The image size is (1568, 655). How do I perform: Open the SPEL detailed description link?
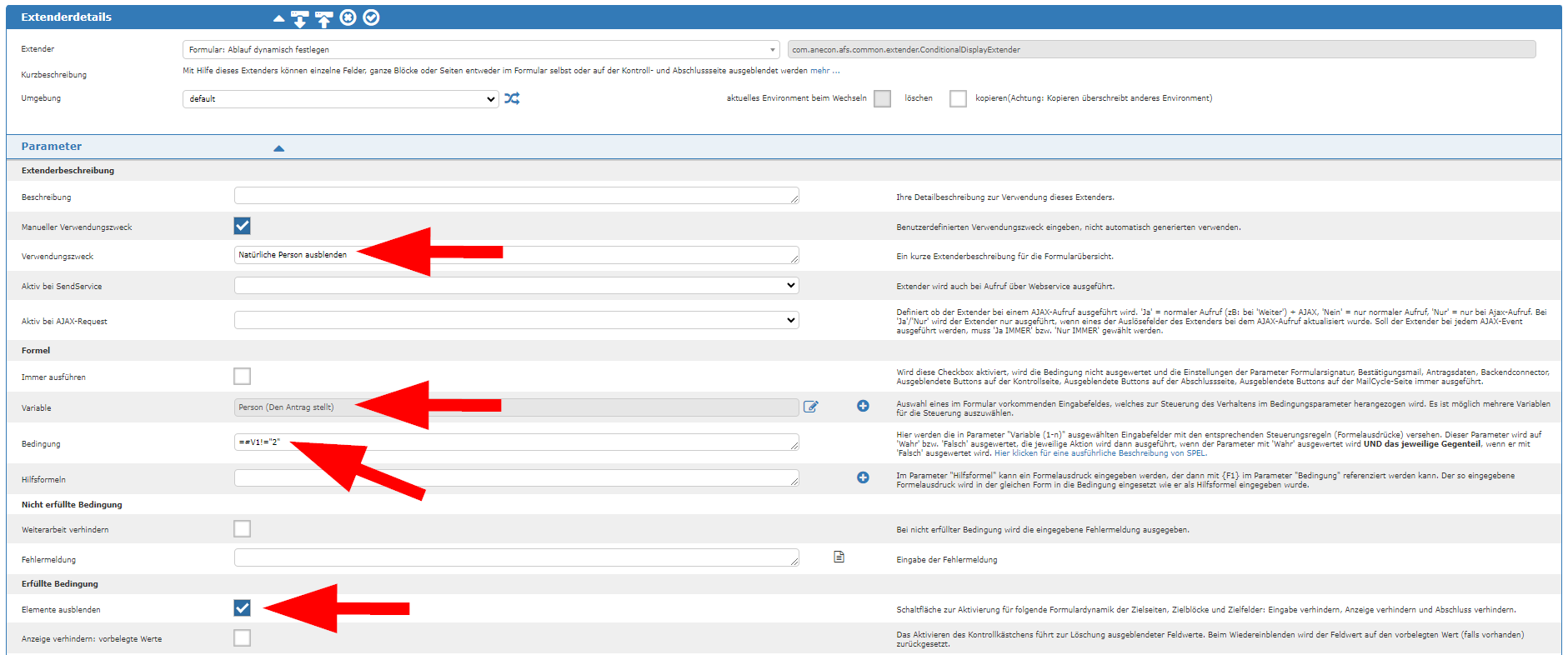tap(1100, 453)
